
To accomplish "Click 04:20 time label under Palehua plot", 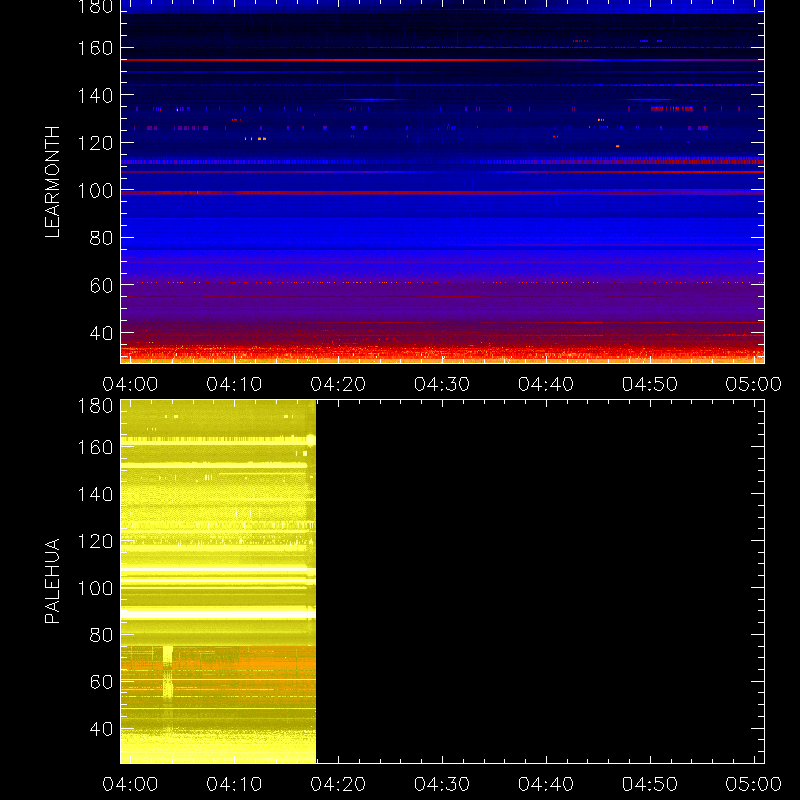I will pyautogui.click(x=338, y=784).
